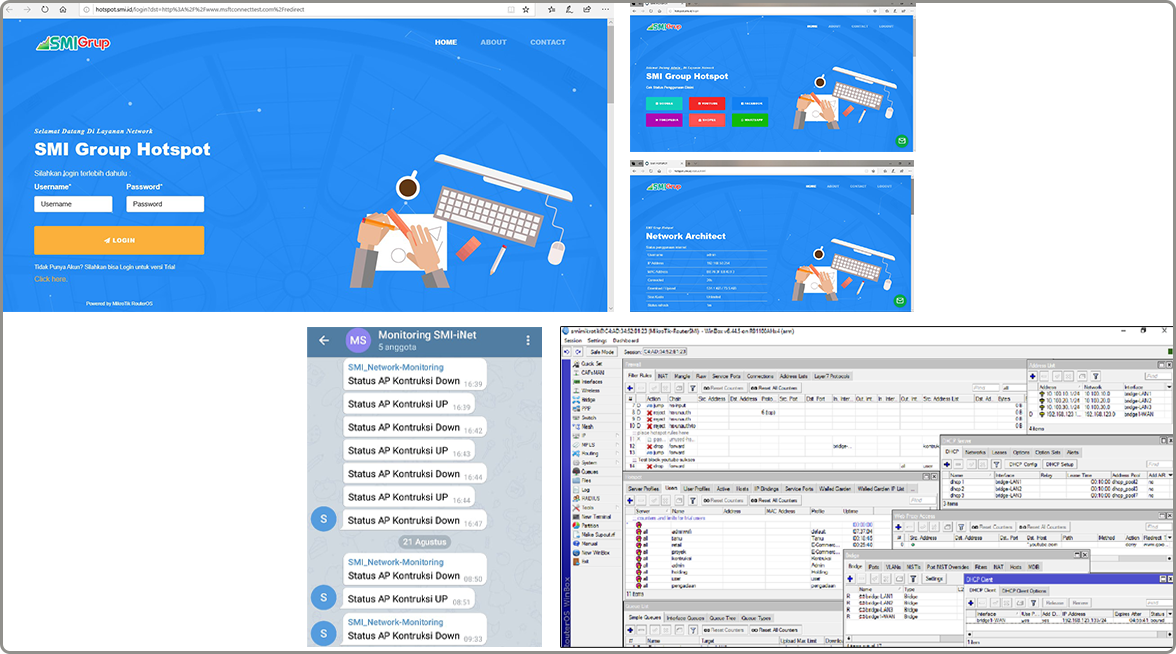Click the SMI Grup logo on login page
1176x654 pixels.
tap(73, 43)
